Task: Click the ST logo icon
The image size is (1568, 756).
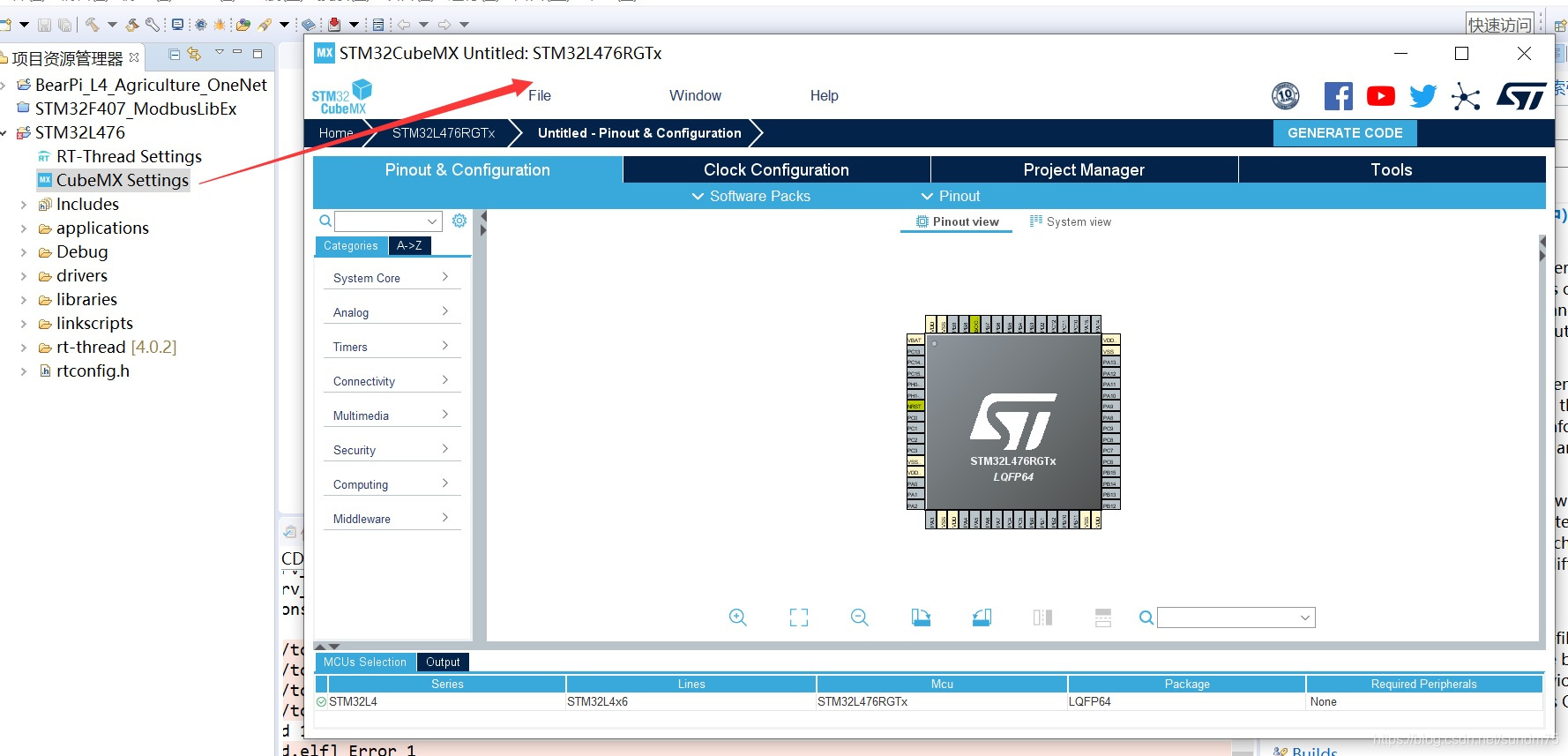Action: click(1521, 96)
